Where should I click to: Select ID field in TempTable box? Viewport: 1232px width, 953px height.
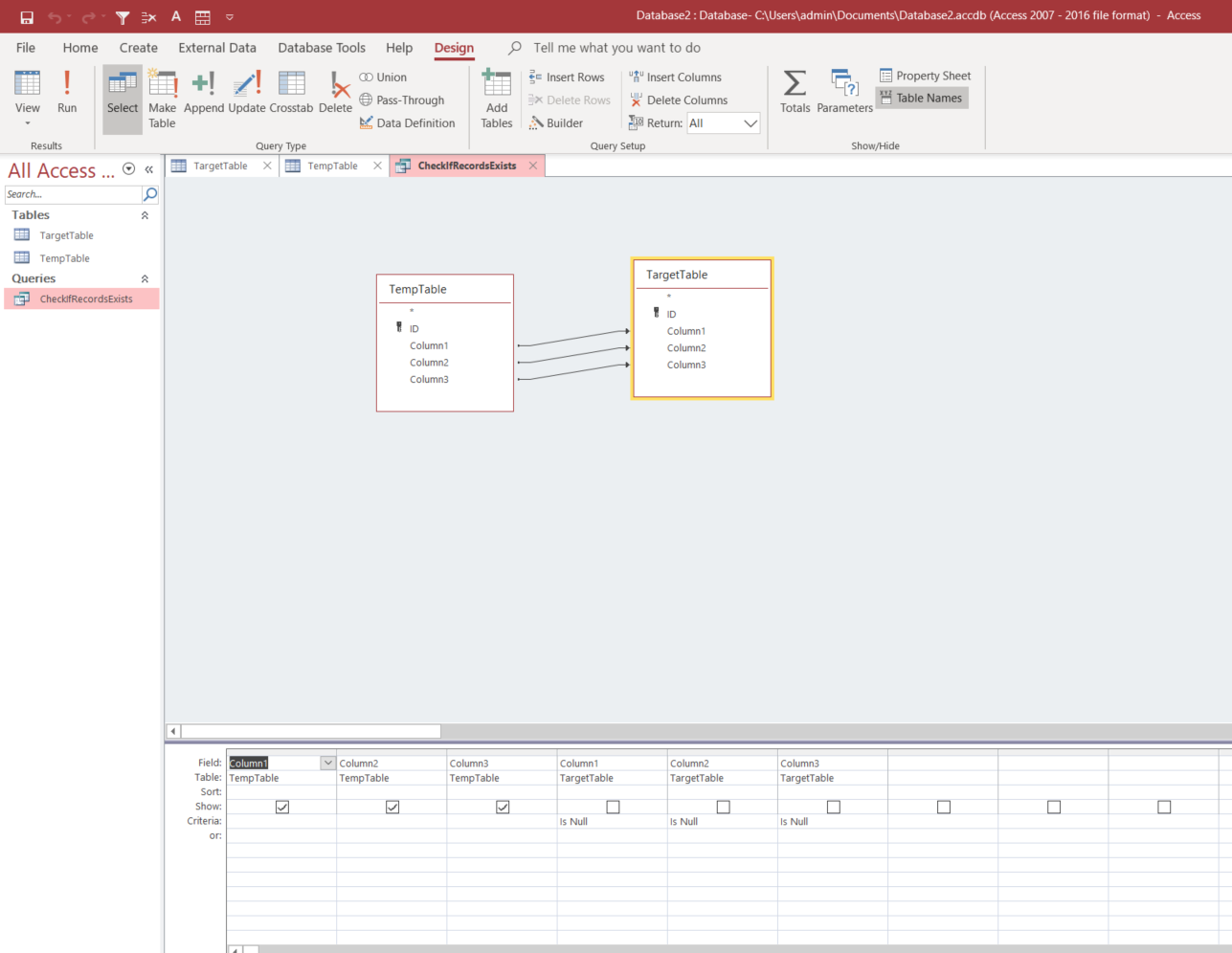[414, 329]
